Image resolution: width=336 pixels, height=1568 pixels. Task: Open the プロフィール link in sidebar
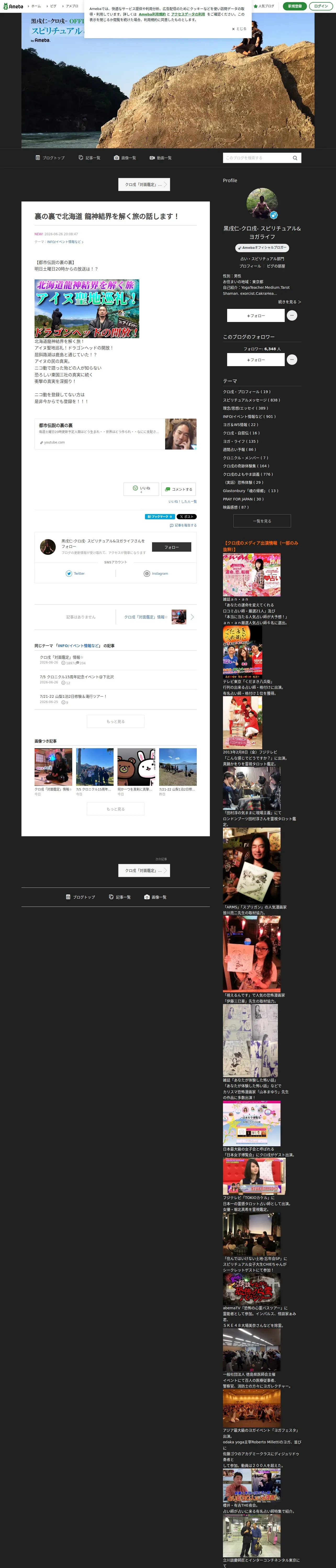[x=250, y=266]
